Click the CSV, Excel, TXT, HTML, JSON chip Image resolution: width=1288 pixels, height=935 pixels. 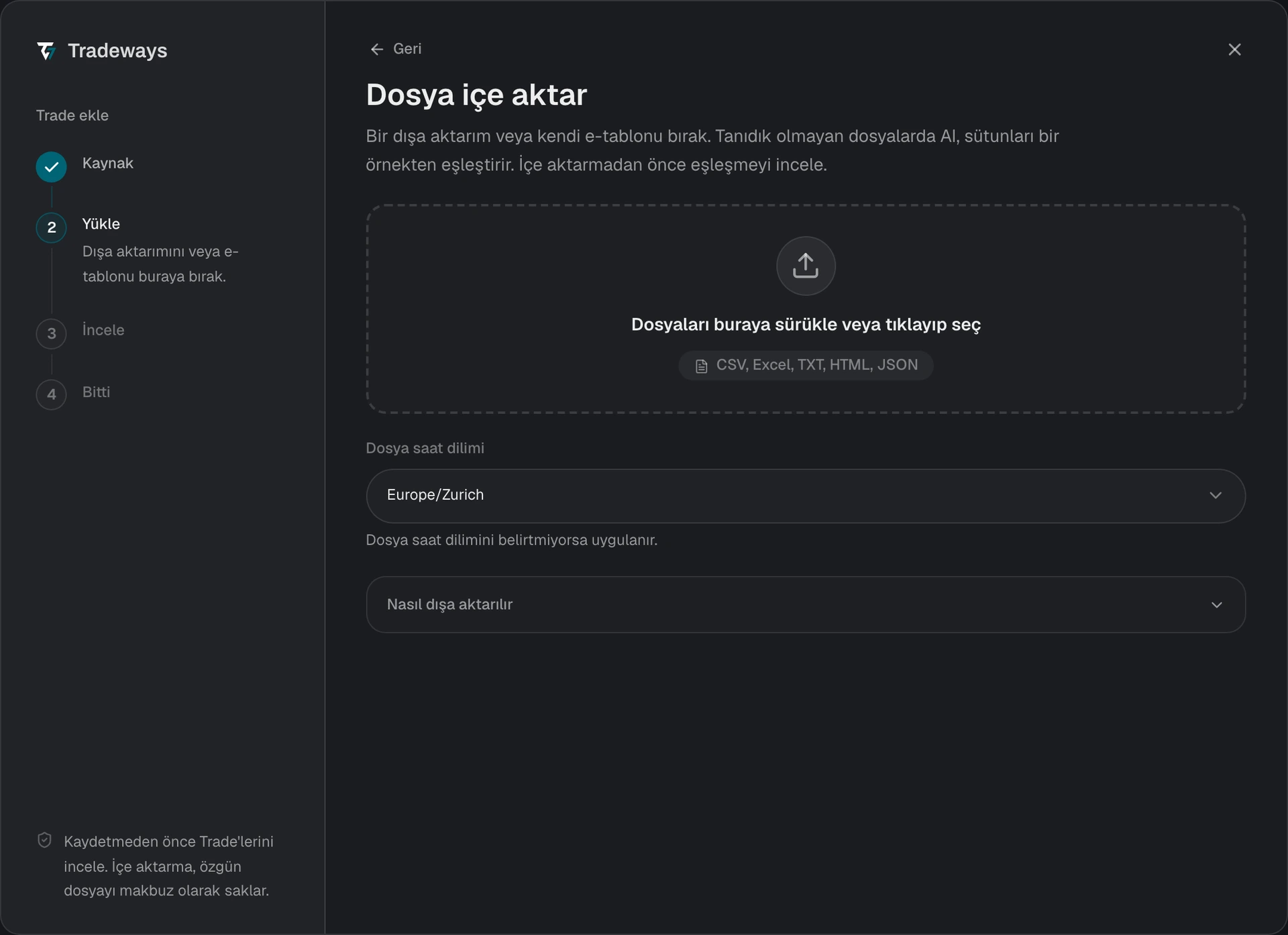806,366
